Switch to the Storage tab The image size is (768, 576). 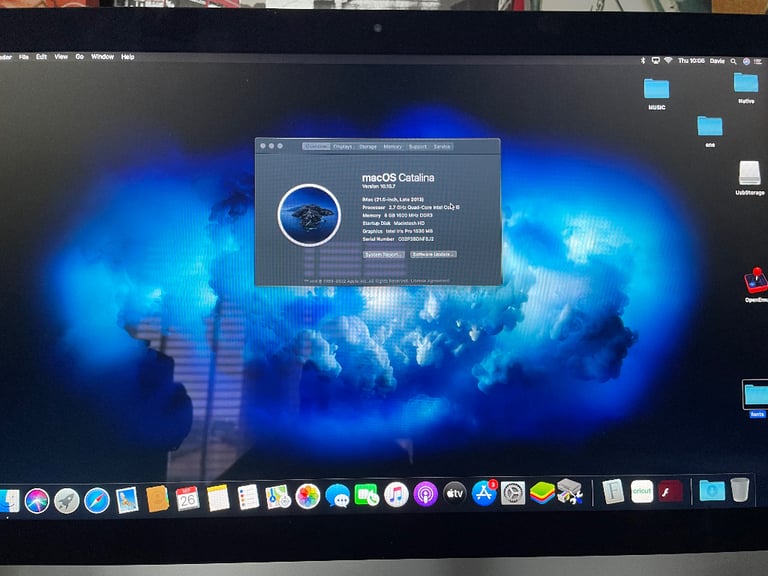pos(367,146)
